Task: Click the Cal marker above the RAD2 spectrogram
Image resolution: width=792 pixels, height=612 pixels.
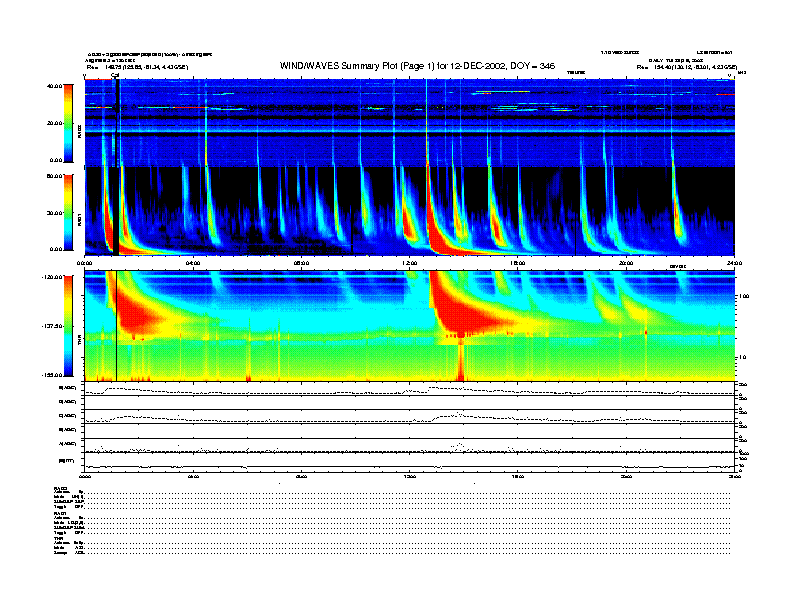Action: coord(115,75)
